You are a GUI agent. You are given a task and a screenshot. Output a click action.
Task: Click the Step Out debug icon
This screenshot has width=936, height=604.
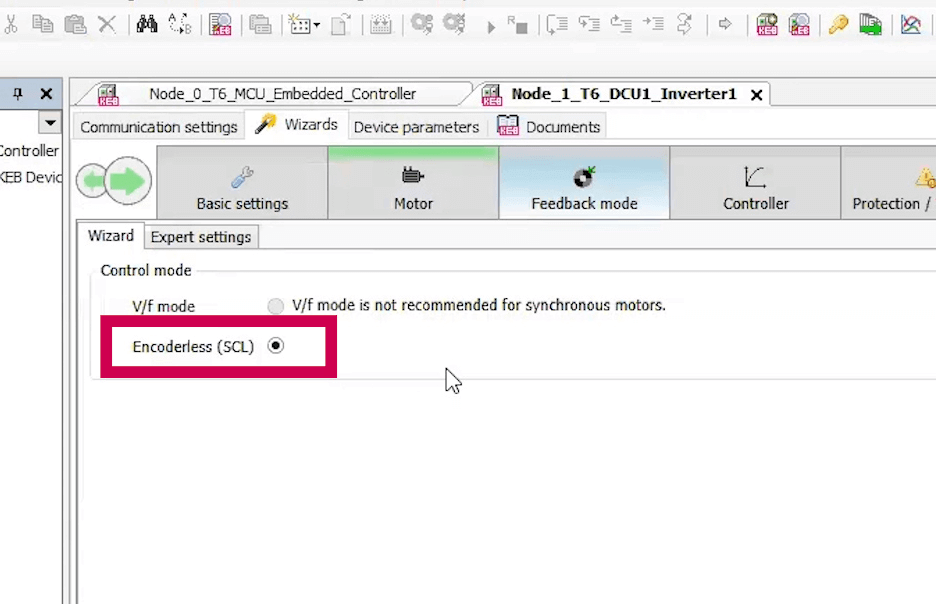click(x=621, y=24)
